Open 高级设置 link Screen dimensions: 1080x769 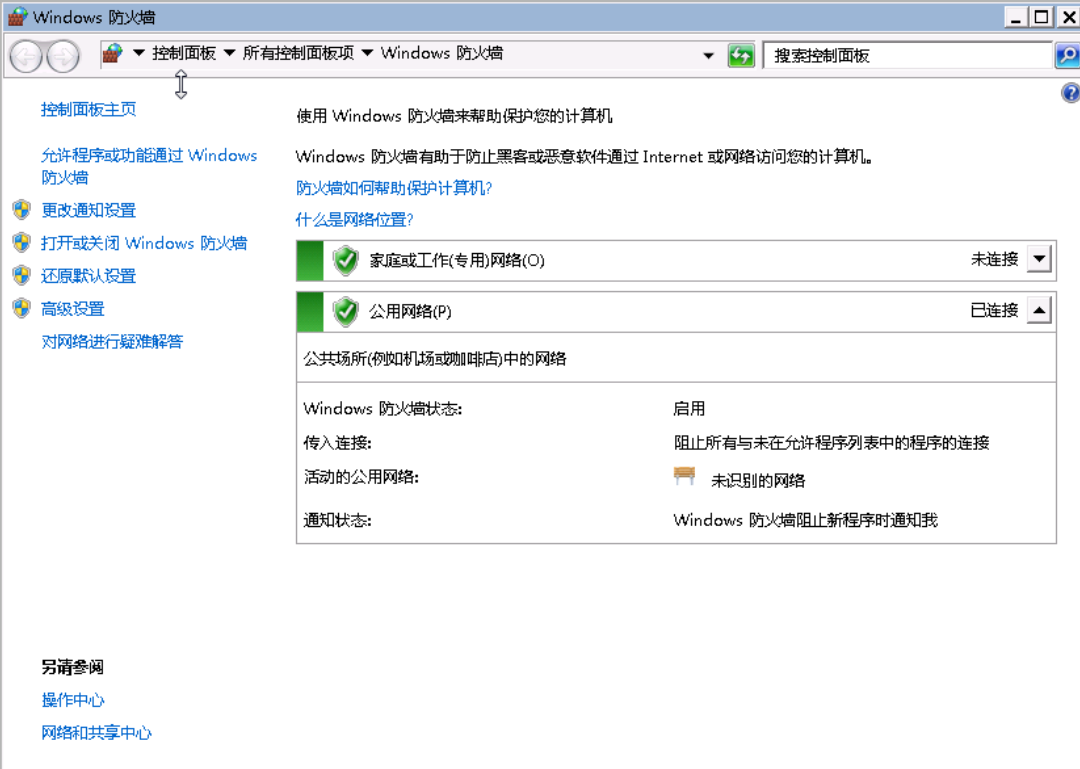[x=72, y=309]
